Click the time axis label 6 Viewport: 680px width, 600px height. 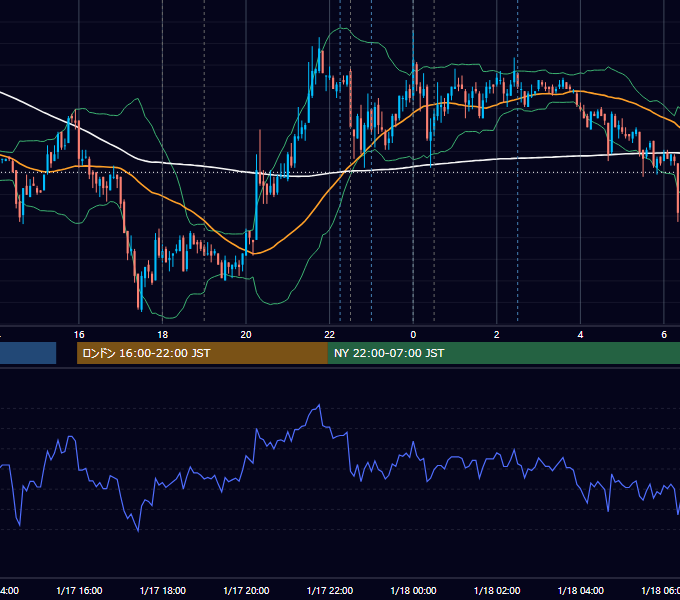(x=664, y=335)
